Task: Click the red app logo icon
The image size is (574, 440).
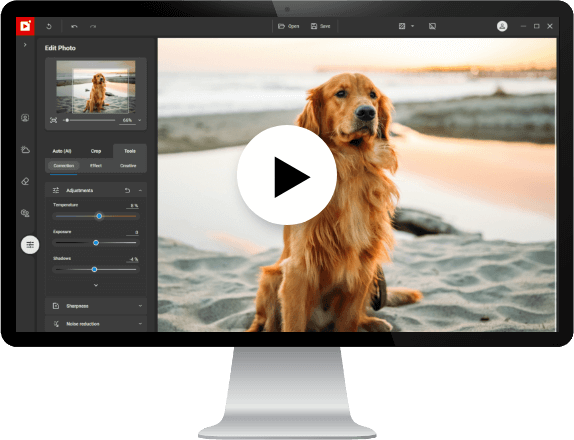Action: (25, 26)
